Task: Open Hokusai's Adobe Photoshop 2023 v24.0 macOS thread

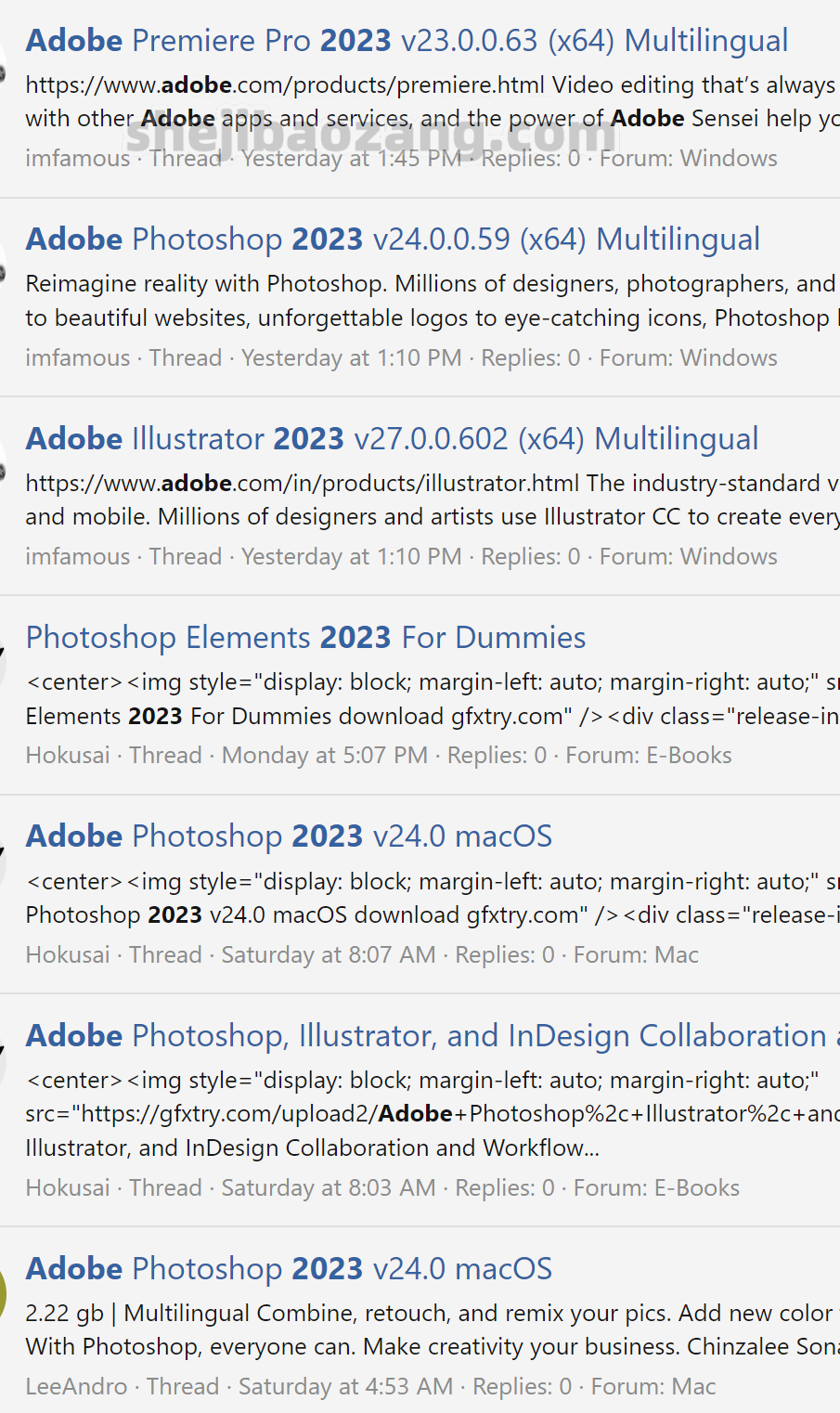Action: point(289,836)
